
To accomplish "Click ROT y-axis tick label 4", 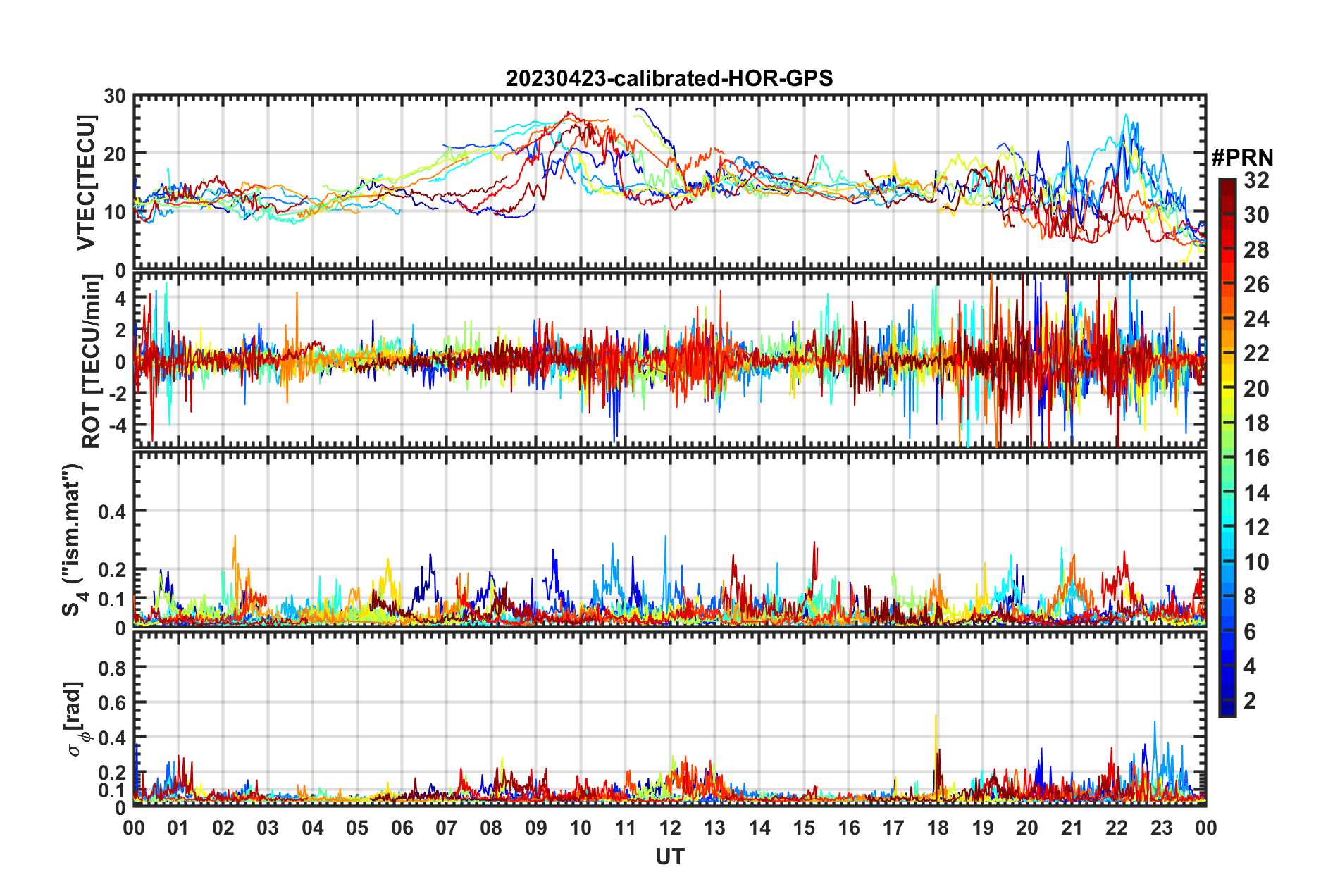I will coord(120,299).
